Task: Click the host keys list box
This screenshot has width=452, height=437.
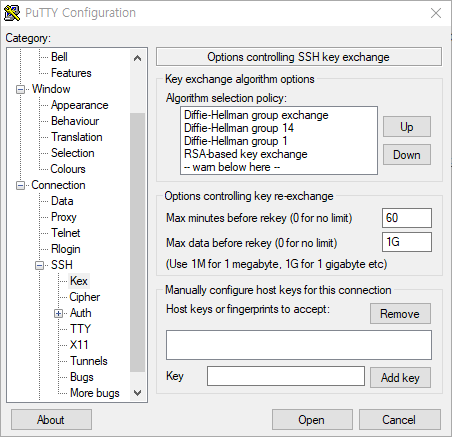Action: [x=299, y=345]
